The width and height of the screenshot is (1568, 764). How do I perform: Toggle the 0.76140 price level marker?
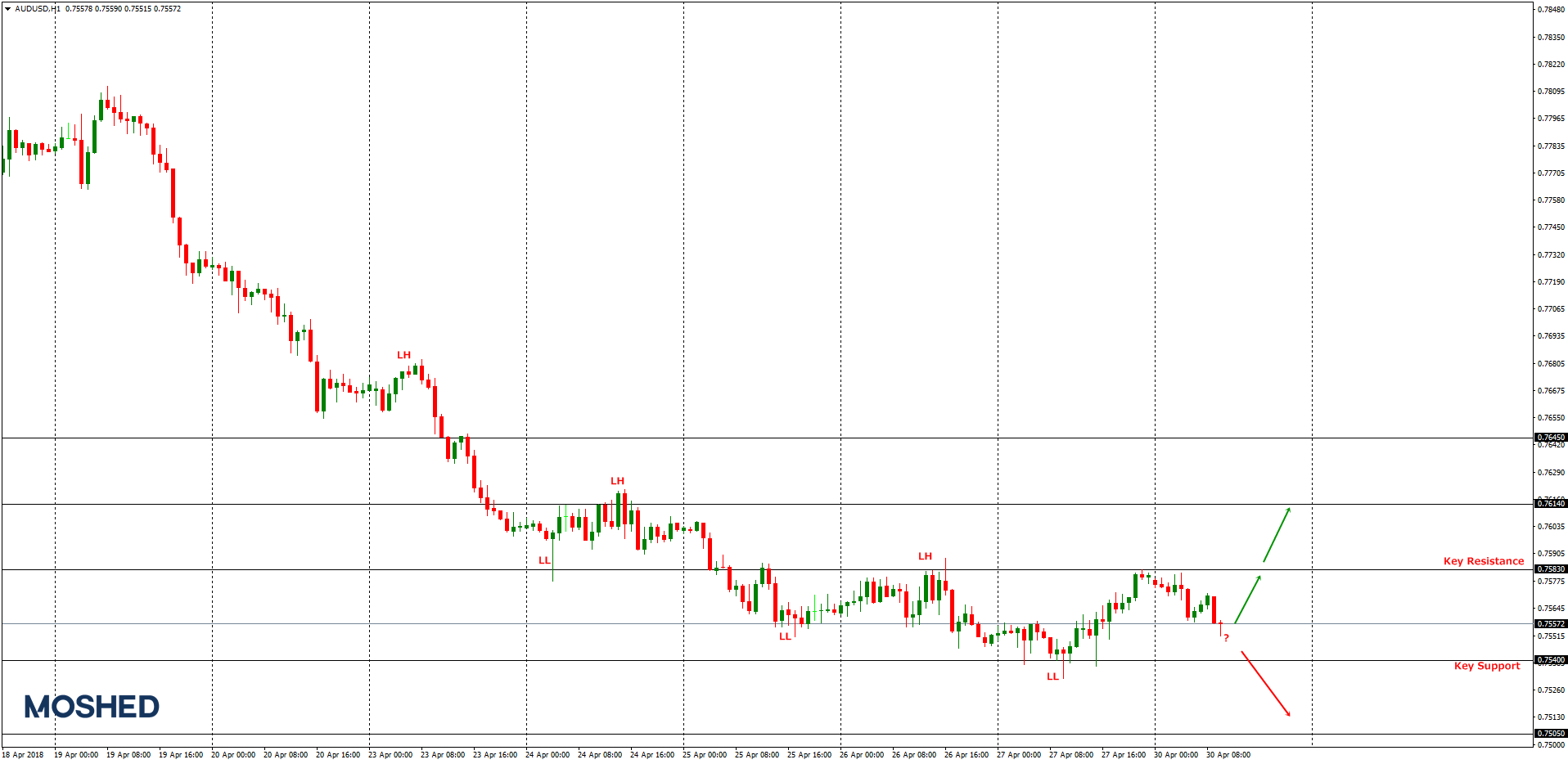1549,505
